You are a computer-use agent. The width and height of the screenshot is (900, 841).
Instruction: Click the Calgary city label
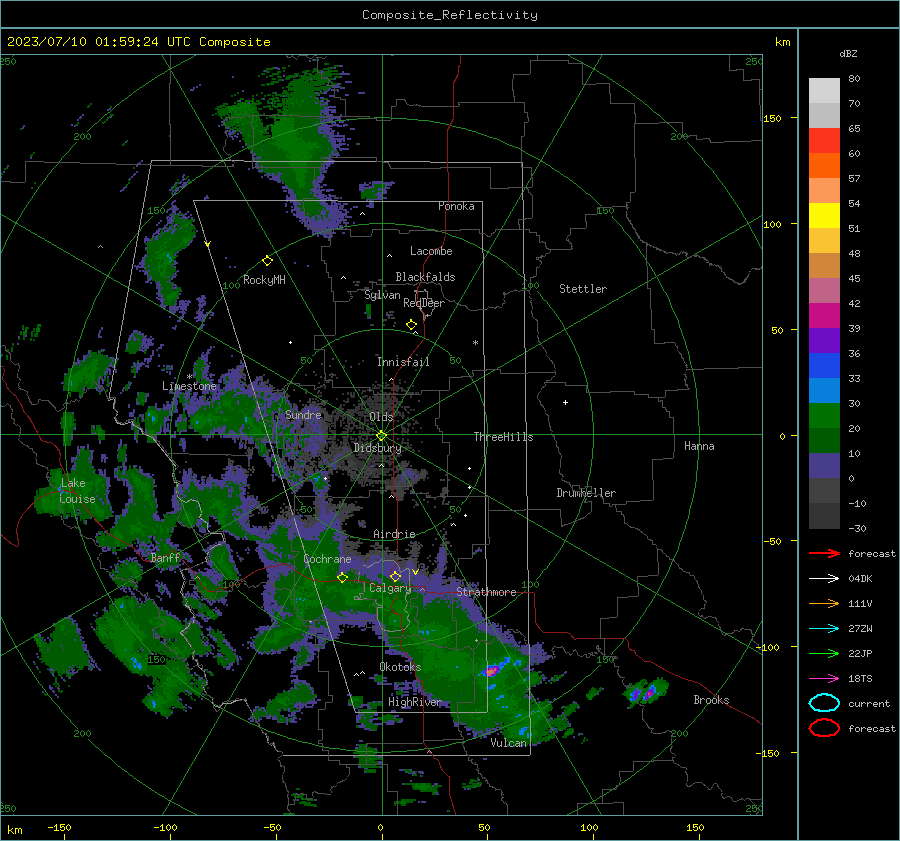(390, 588)
